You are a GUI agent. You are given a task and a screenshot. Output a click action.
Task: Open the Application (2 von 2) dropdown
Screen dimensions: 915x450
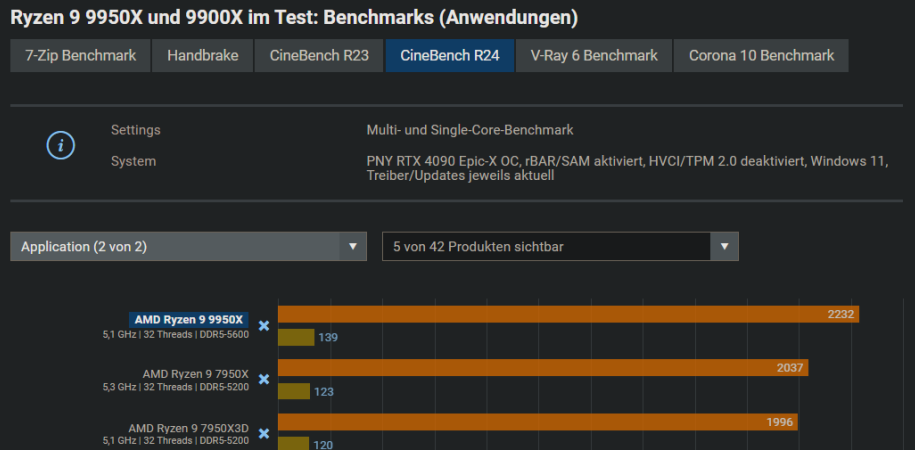coord(188,246)
